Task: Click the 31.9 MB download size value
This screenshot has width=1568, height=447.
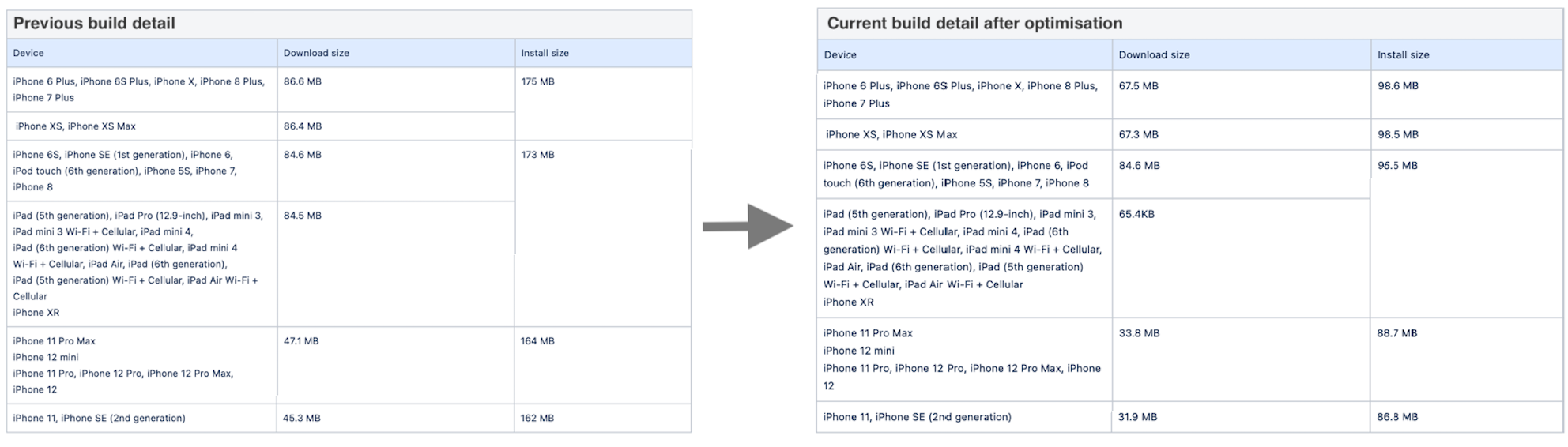Action: [x=1137, y=417]
